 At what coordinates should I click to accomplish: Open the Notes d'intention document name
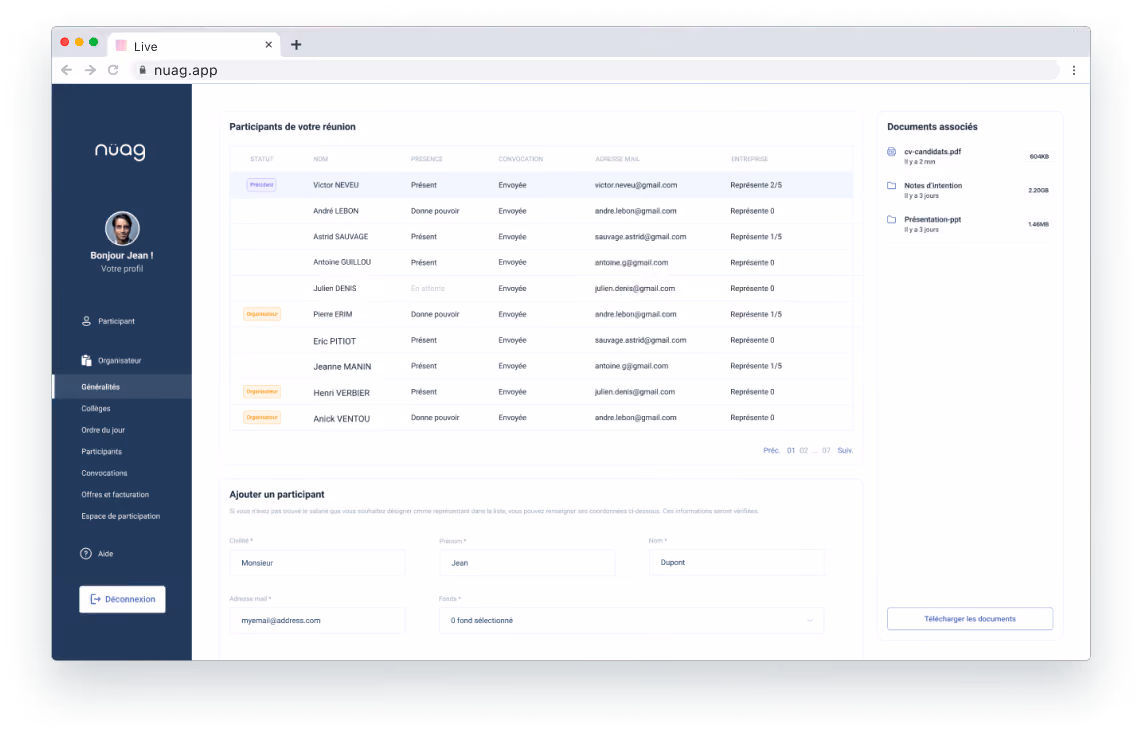pos(933,186)
